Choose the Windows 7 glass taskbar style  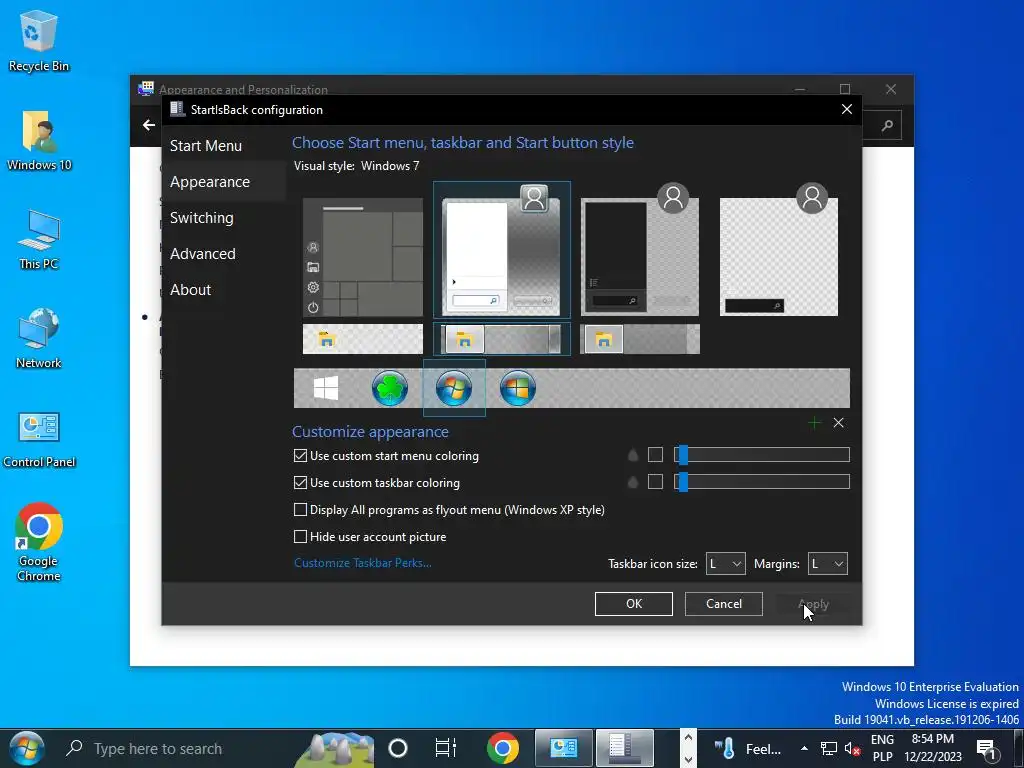(x=502, y=339)
